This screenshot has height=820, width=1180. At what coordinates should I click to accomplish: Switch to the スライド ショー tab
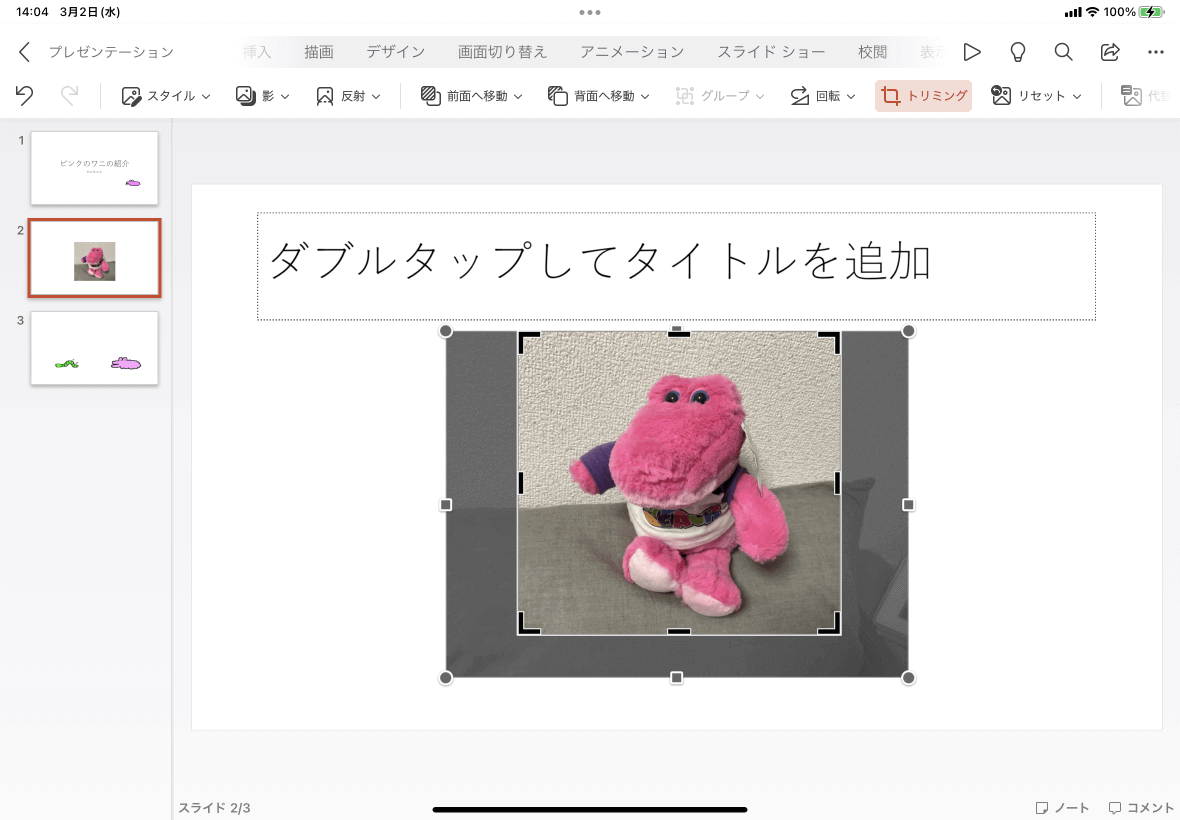click(771, 52)
